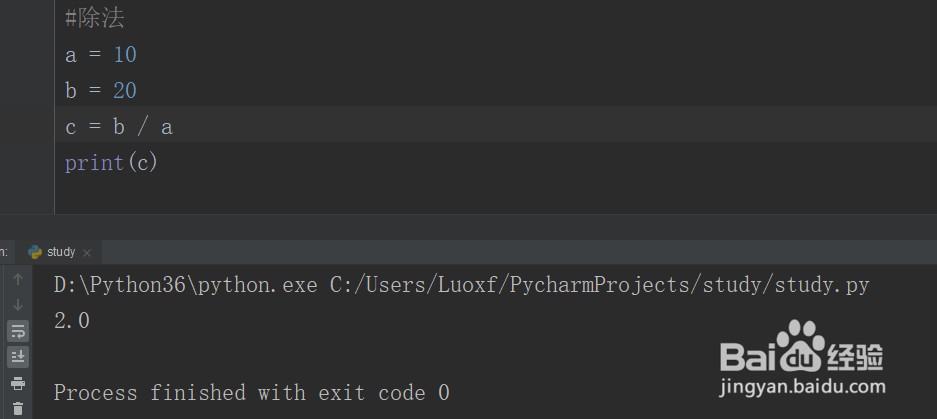Click the Baidu paw logo watermark
The height and width of the screenshot is (419, 937).
(801, 345)
